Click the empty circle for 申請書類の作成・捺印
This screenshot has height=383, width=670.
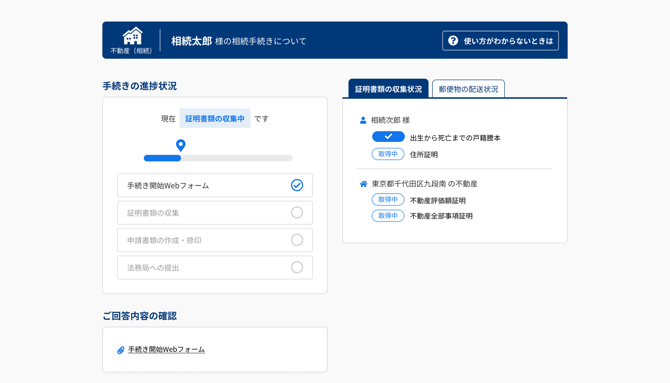point(297,240)
